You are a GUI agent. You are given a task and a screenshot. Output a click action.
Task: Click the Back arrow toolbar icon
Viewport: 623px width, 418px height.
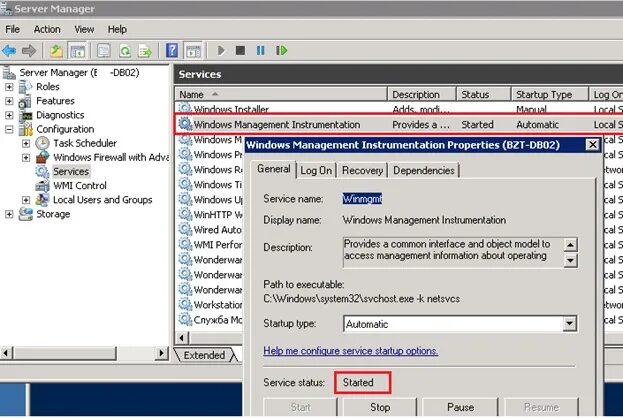pyautogui.click(x=9, y=51)
